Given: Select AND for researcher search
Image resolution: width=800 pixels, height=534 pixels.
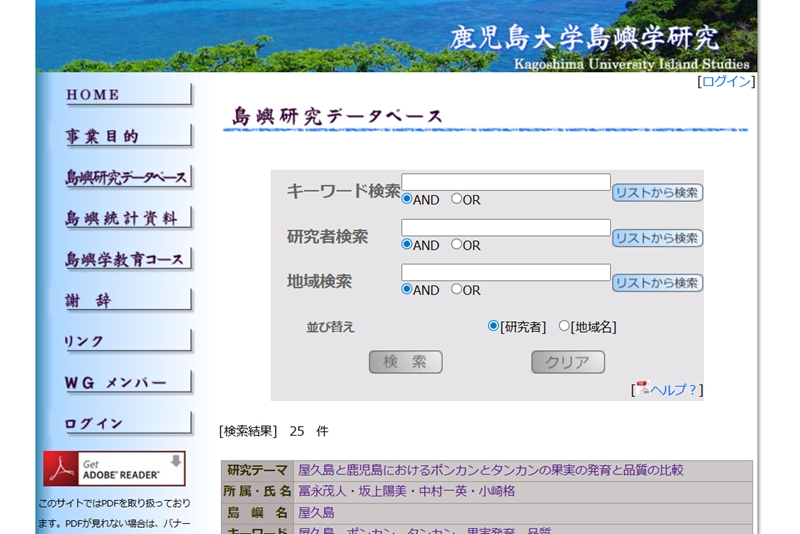Looking at the screenshot, I should (x=407, y=244).
